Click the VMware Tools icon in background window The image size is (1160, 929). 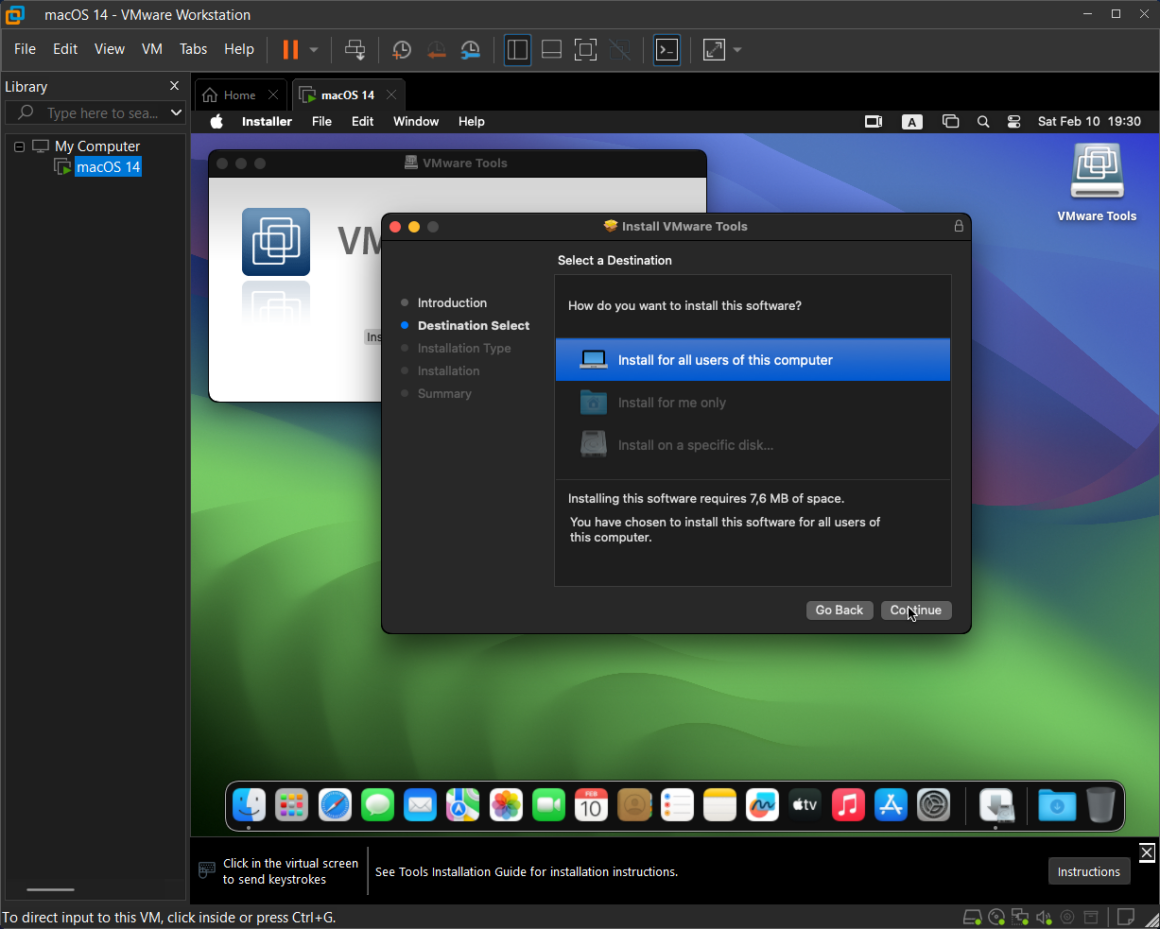(x=276, y=242)
